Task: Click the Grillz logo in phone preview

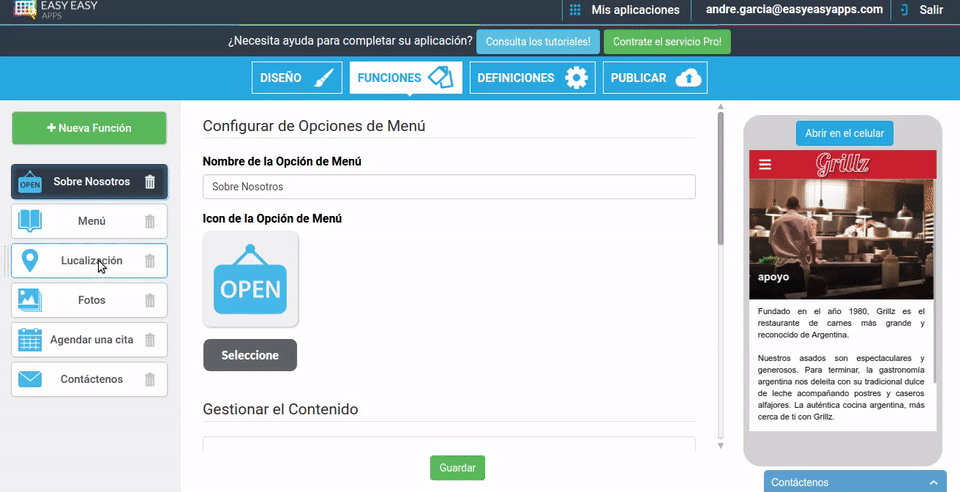Action: [x=842, y=164]
